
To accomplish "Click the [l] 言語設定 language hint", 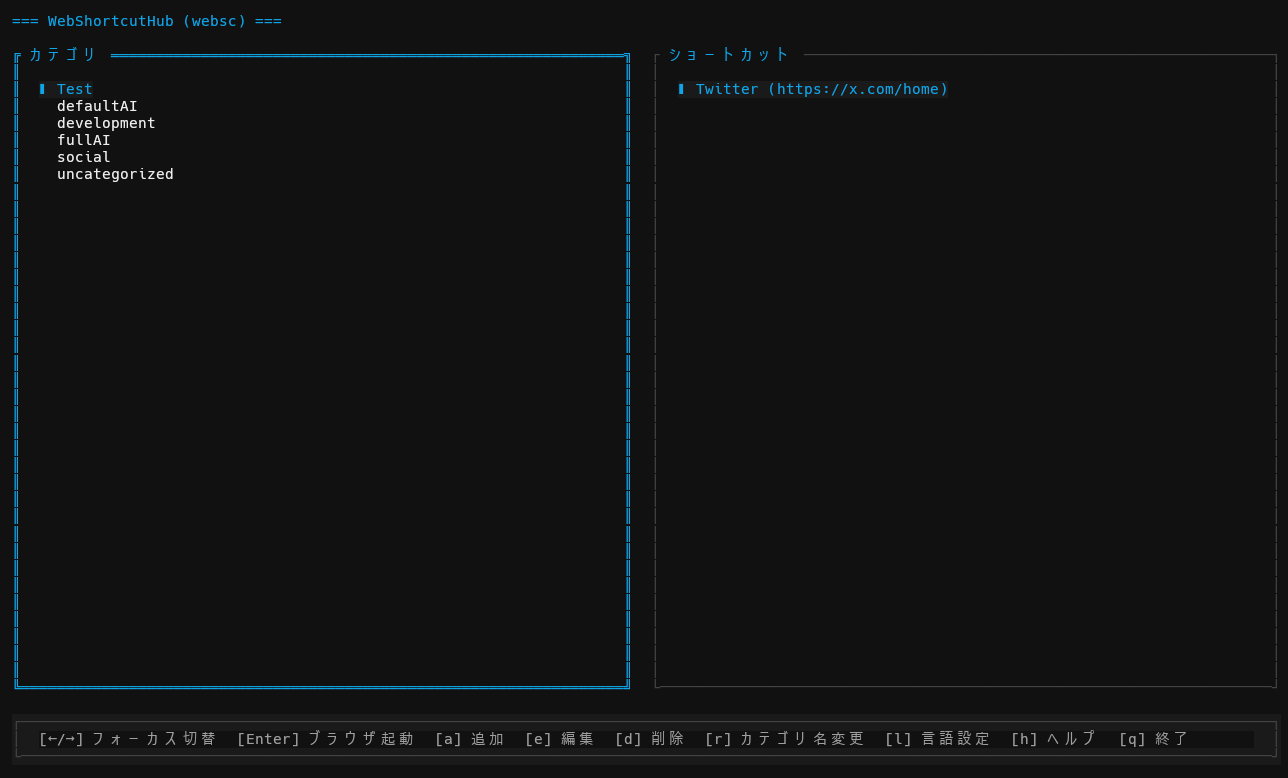I will (938, 739).
